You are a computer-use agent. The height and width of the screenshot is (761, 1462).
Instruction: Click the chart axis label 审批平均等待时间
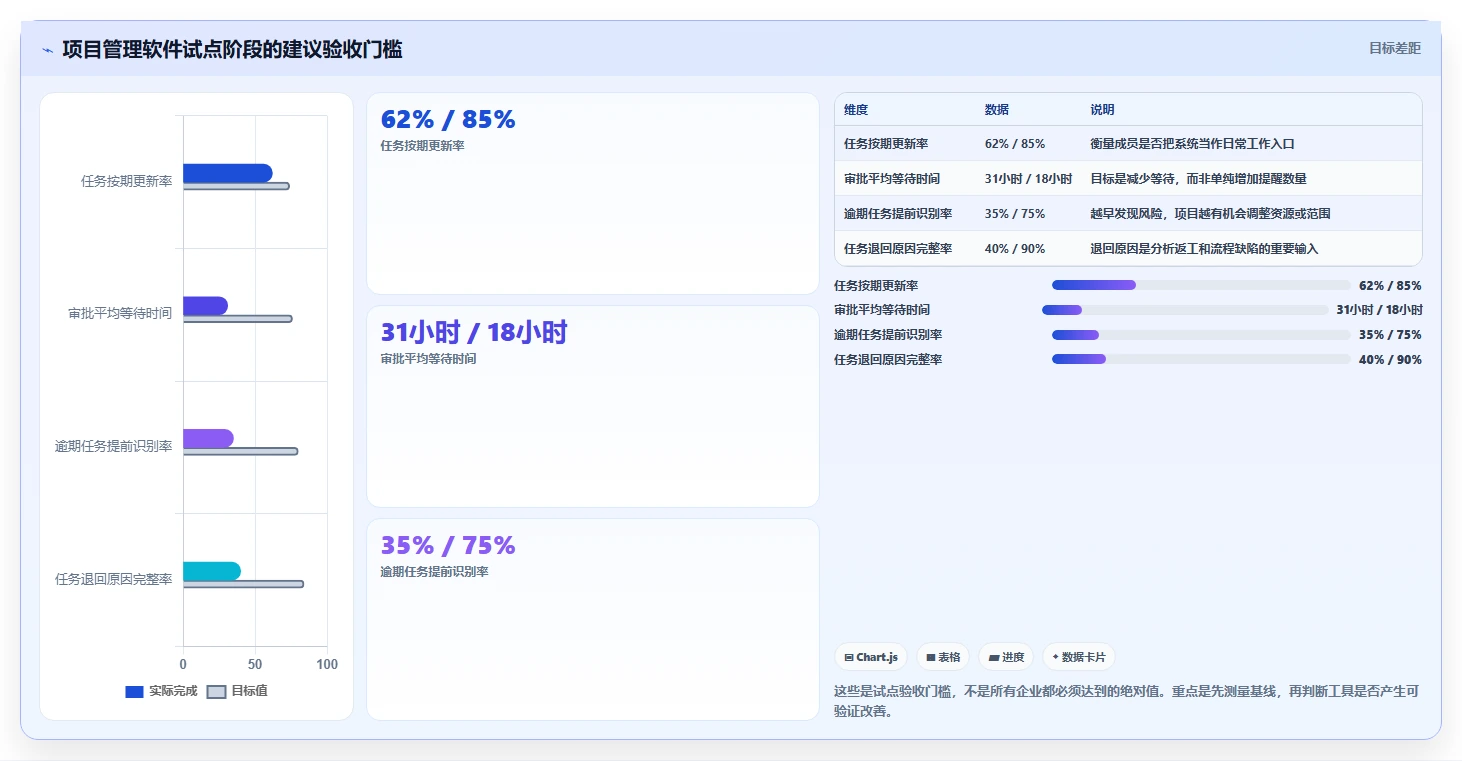click(x=120, y=313)
